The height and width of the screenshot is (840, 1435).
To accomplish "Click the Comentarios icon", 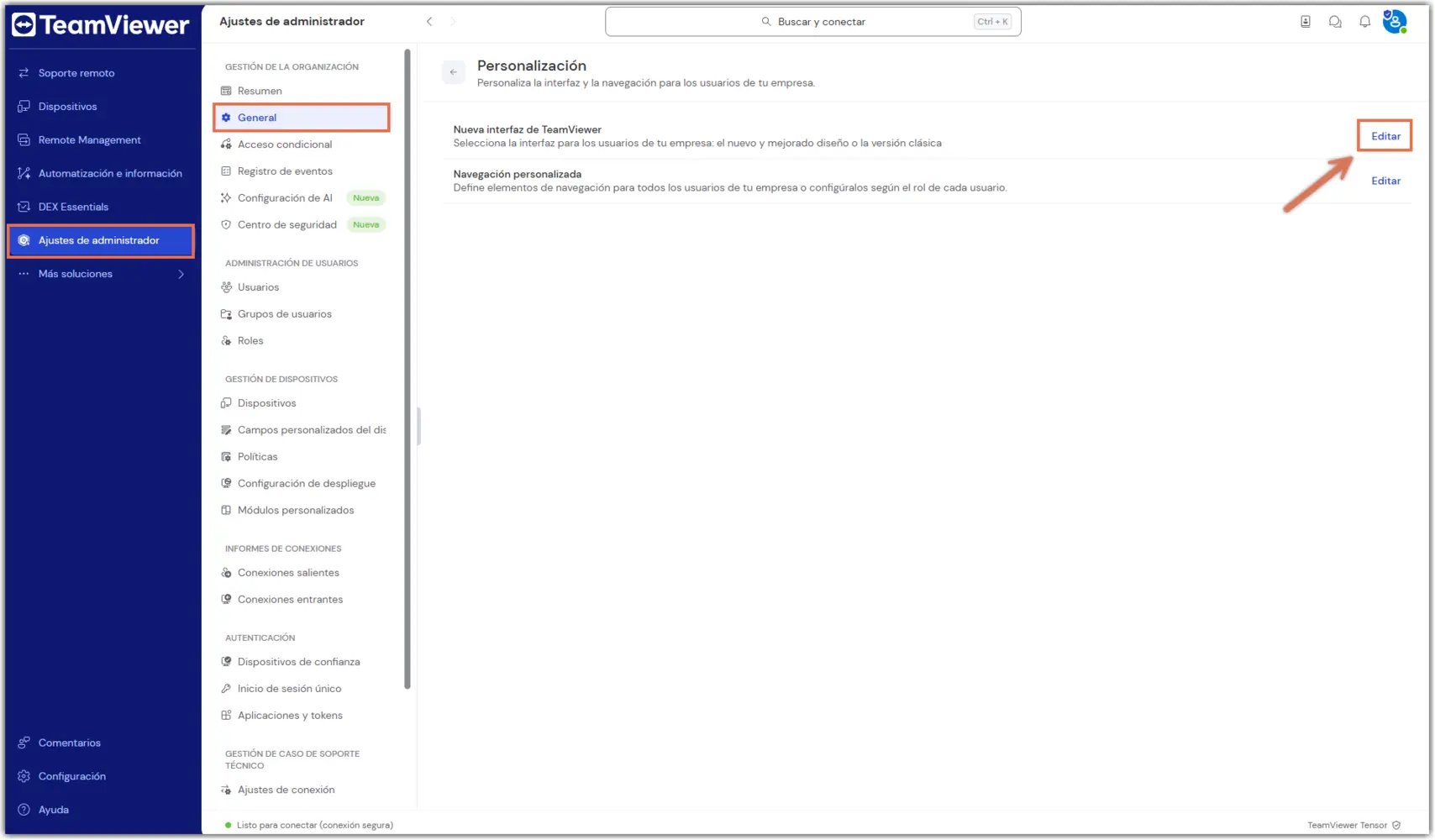I will 24,743.
